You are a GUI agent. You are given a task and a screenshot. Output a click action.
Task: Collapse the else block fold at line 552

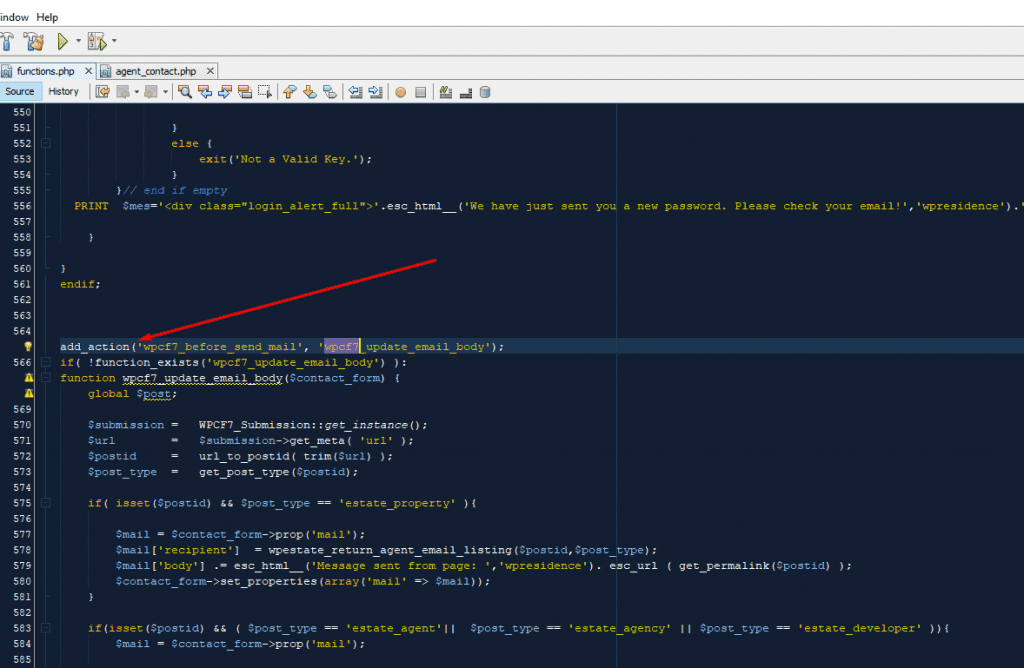pos(46,143)
